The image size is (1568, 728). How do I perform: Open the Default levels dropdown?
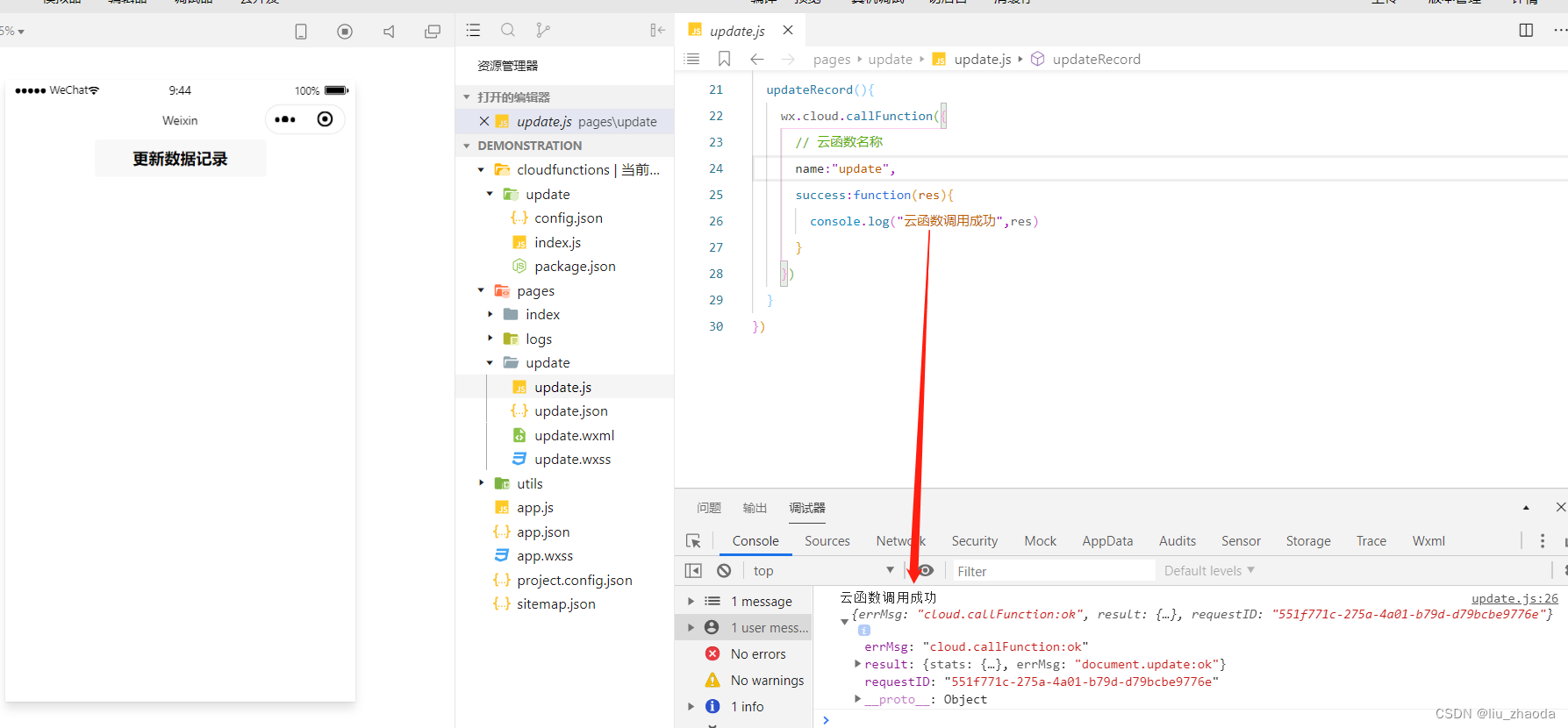(1209, 571)
